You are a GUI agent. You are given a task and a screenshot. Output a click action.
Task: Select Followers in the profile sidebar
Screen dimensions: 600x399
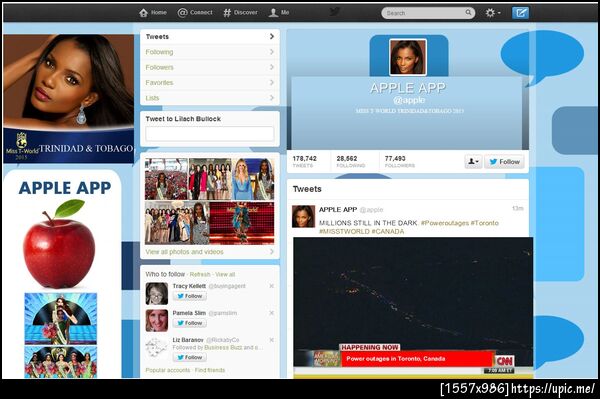click(210, 67)
